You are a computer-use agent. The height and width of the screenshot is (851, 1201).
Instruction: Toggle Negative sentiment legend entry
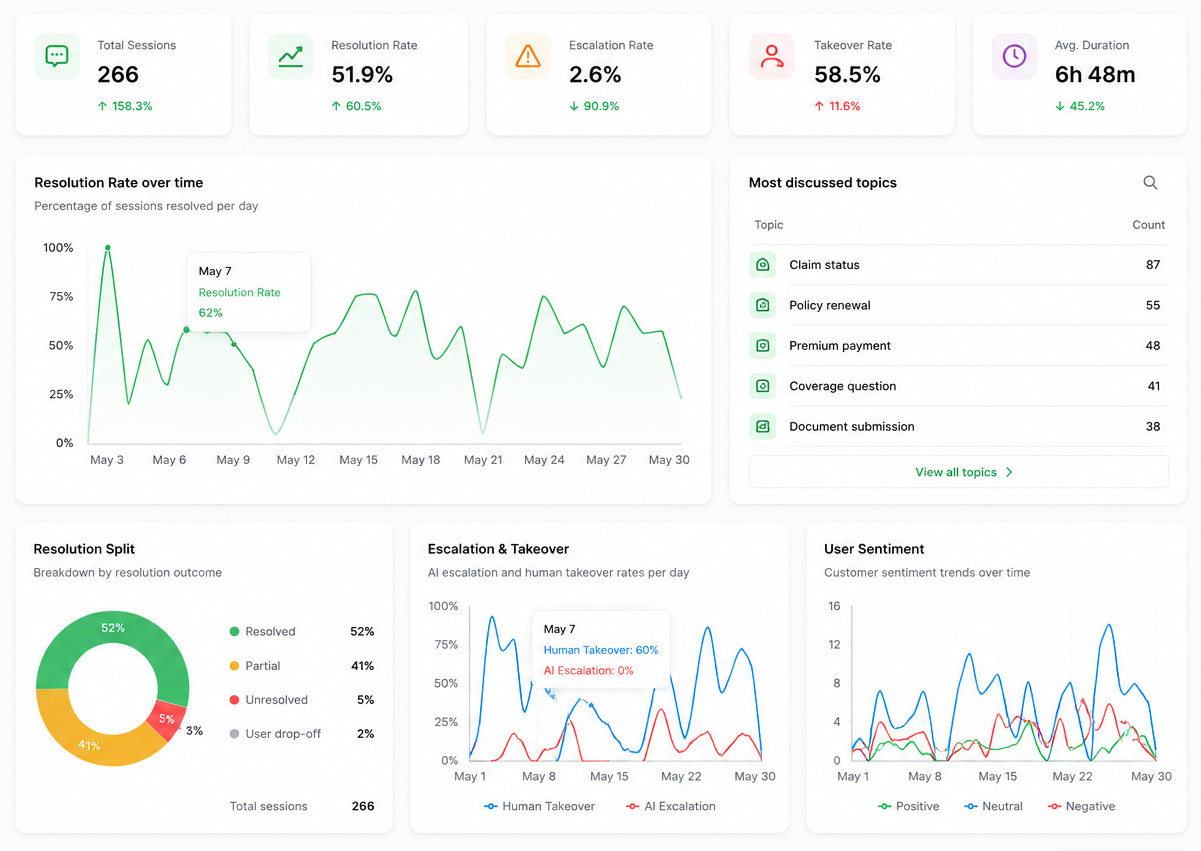[1080, 806]
